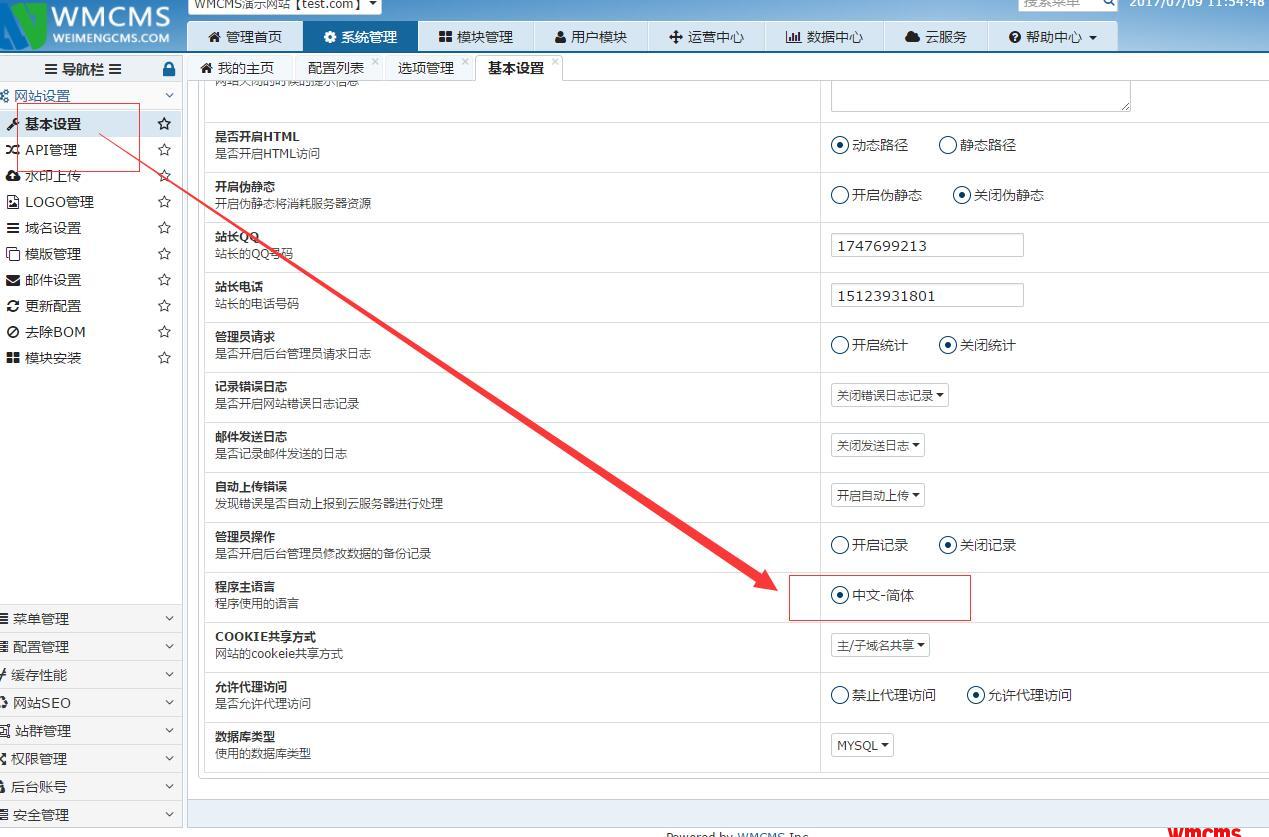Switch to the 选项管理 tab
The width and height of the screenshot is (1269, 837).
[x=425, y=68]
